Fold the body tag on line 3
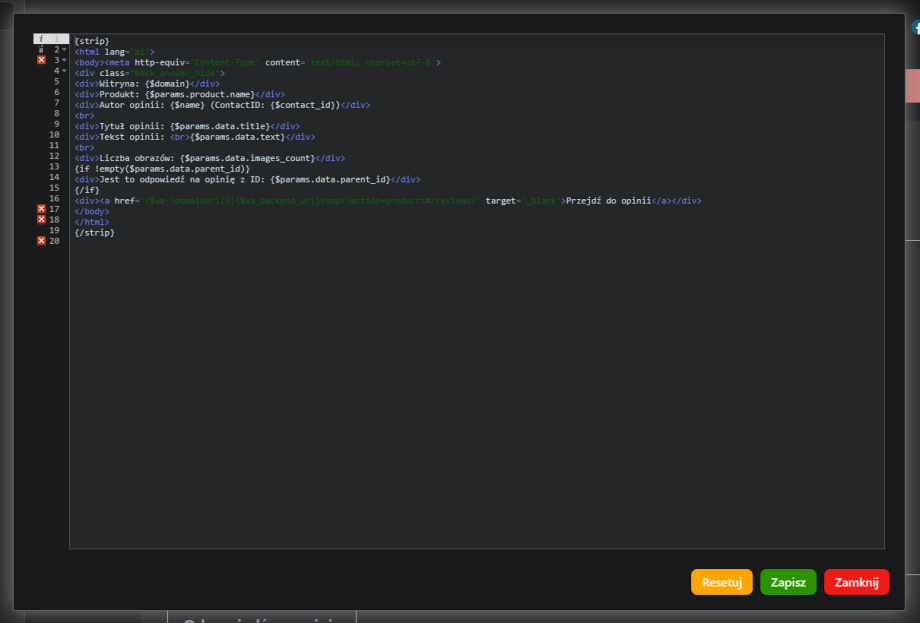 64,60
